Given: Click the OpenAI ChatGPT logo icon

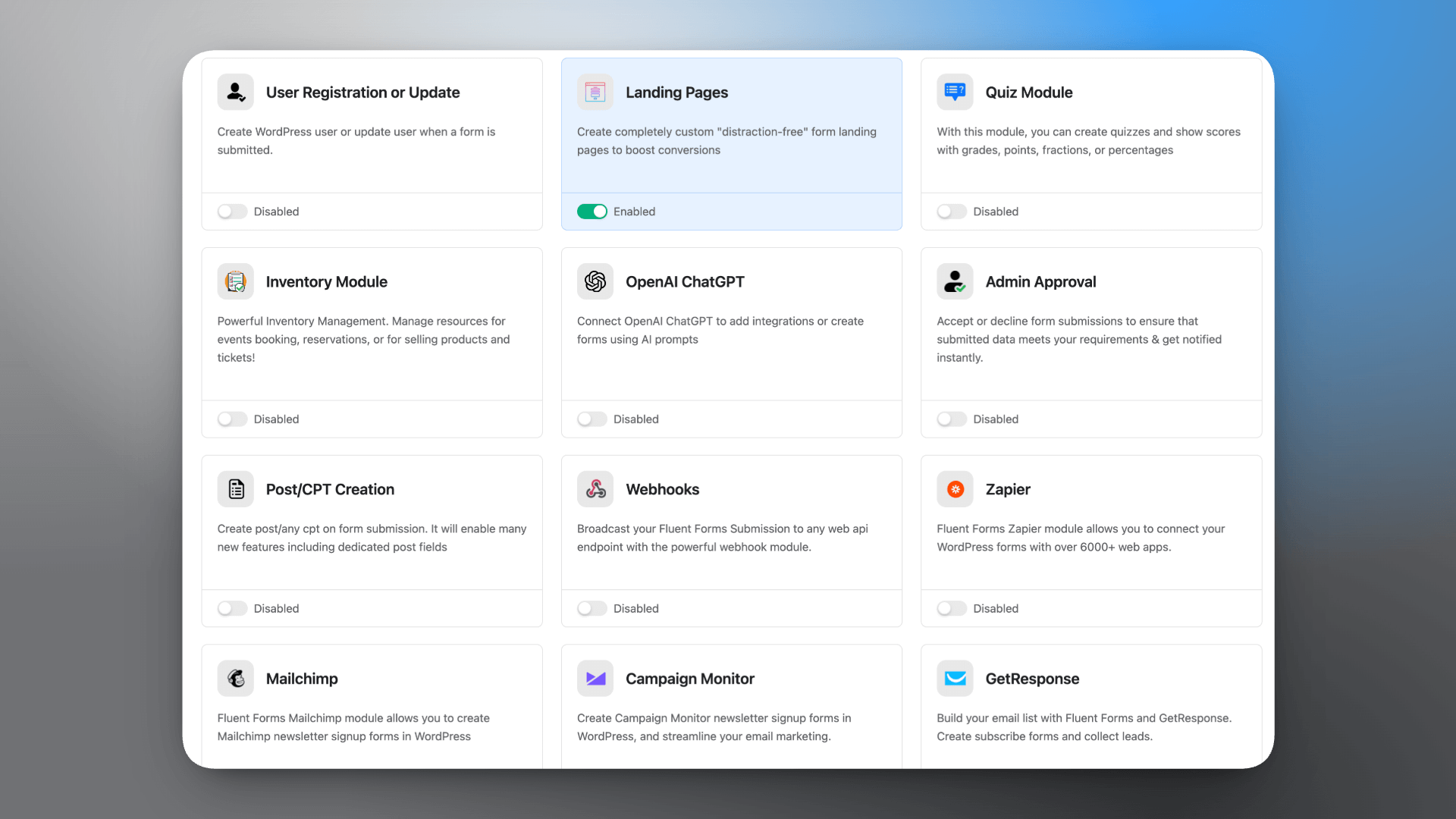Looking at the screenshot, I should [x=595, y=282].
